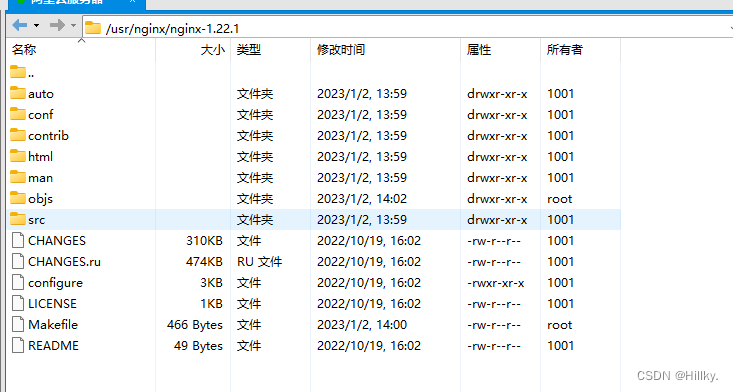Select the file name 'man'
The height and width of the screenshot is (392, 733).
[x=40, y=178]
